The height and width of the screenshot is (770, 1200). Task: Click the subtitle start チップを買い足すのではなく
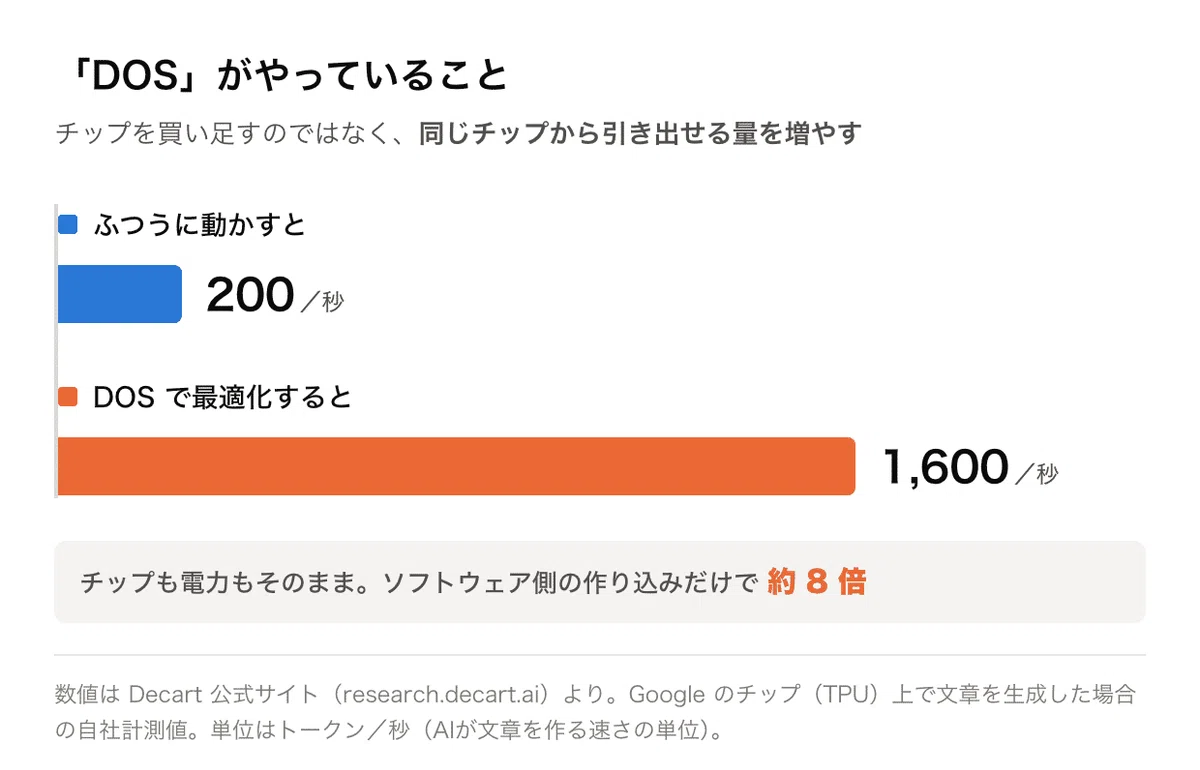[237, 134]
